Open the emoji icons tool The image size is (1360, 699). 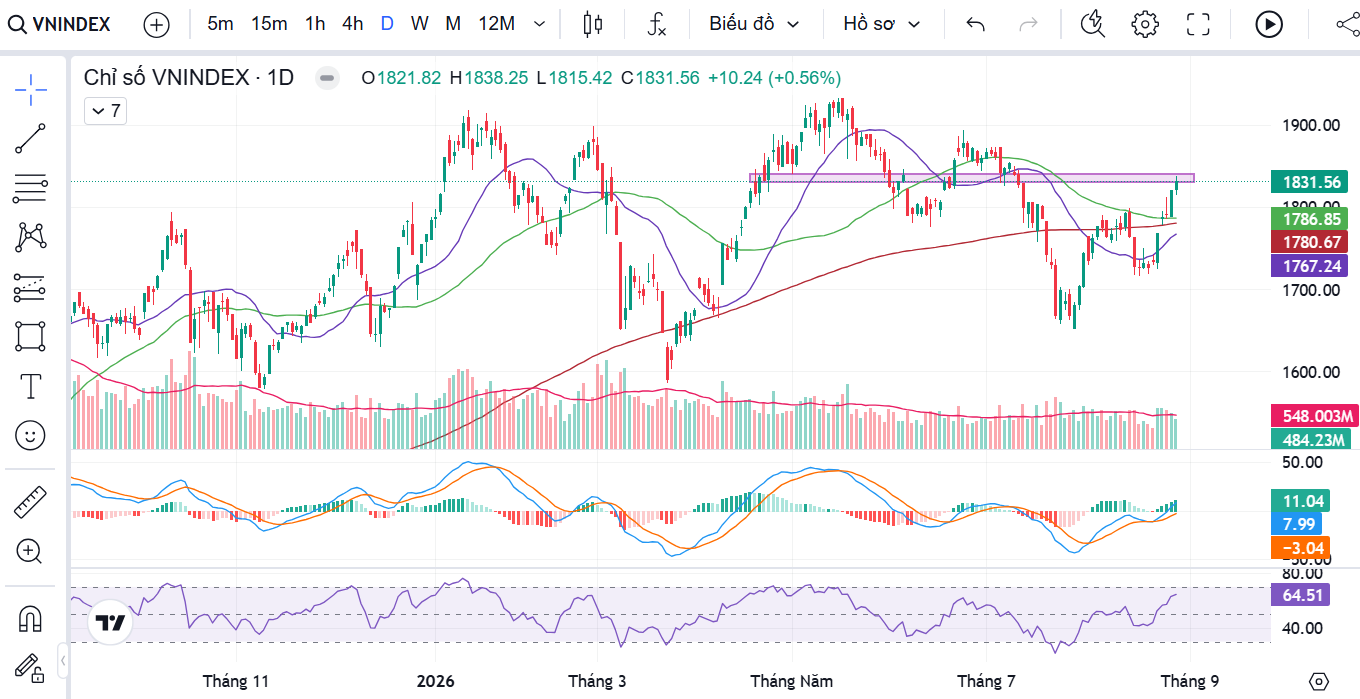point(31,435)
